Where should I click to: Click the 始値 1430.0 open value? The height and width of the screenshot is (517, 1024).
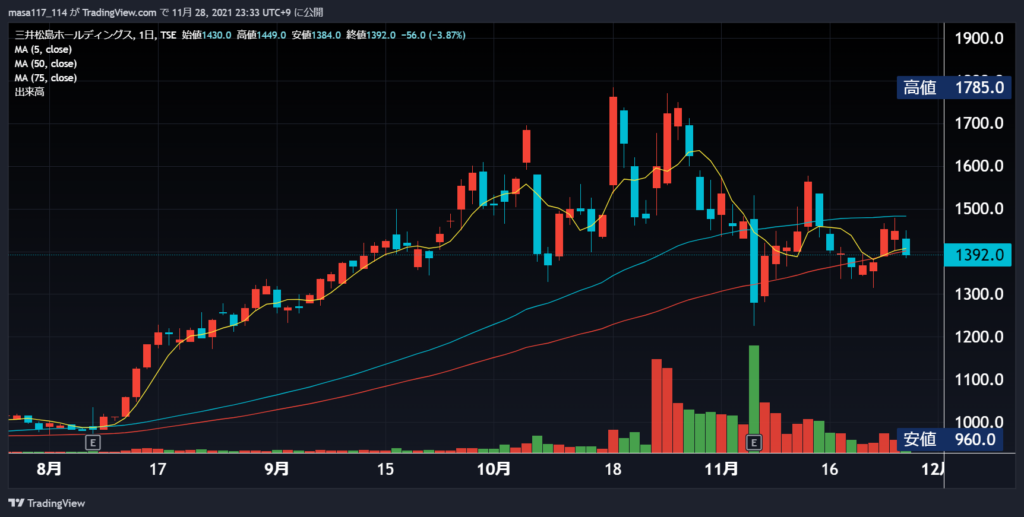206,35
